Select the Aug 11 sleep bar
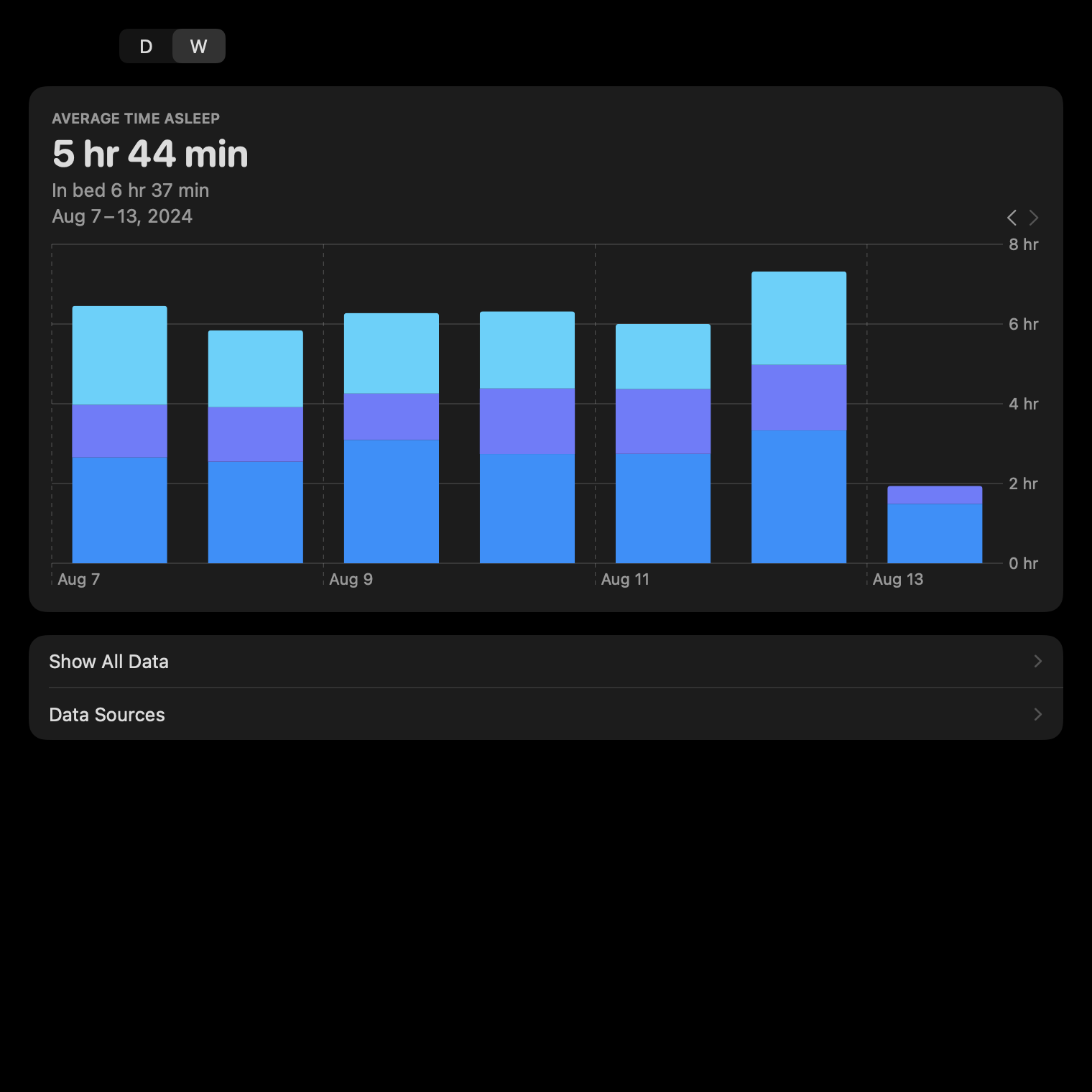Viewport: 1092px width, 1092px height. (x=663, y=443)
